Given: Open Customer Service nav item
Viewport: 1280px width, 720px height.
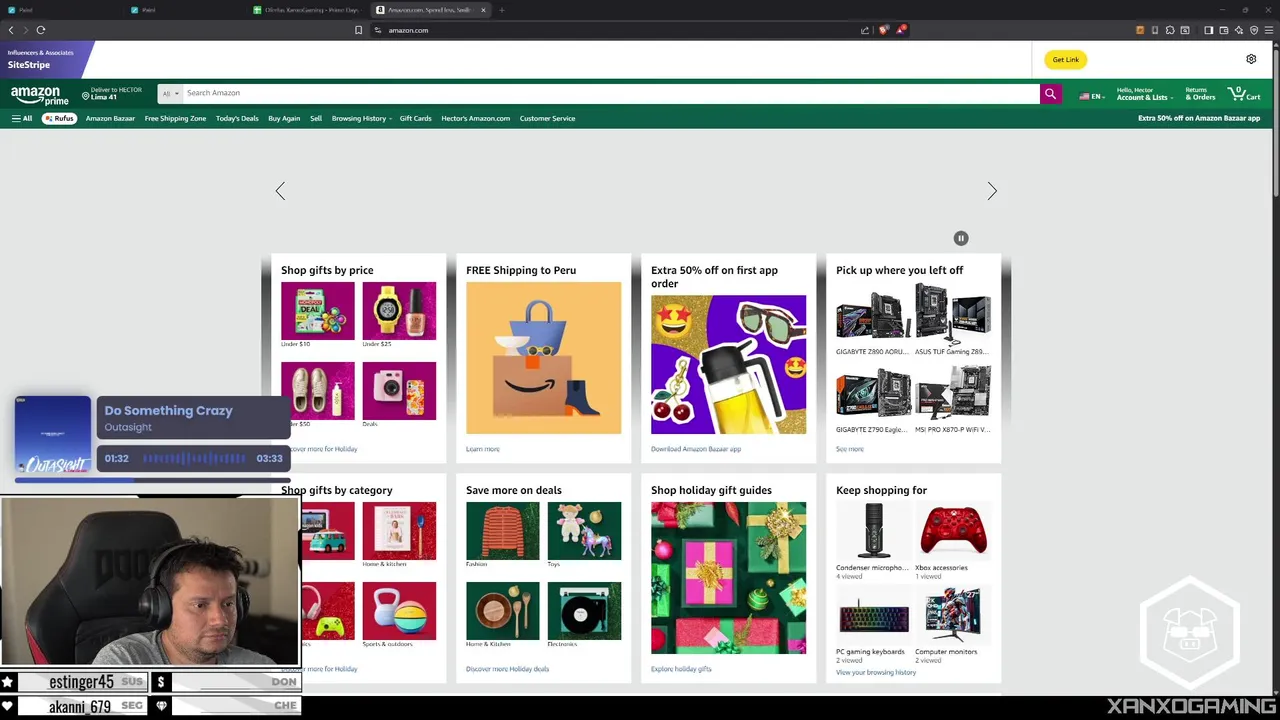Looking at the screenshot, I should coord(547,118).
